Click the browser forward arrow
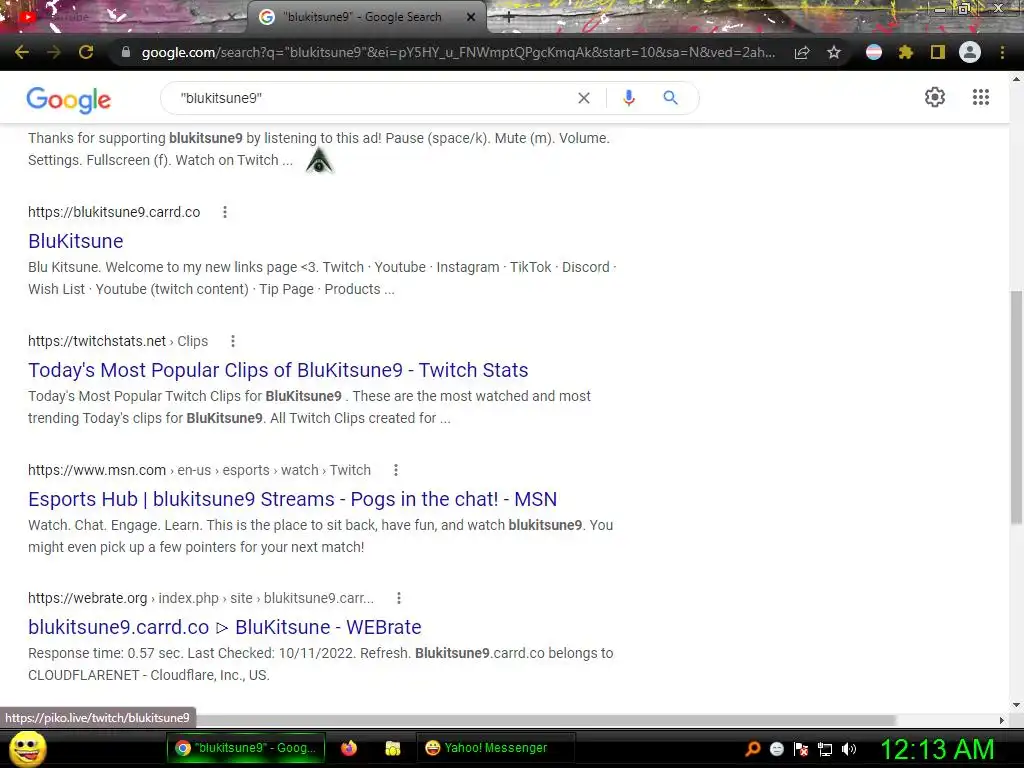This screenshot has width=1024, height=768. 54,52
